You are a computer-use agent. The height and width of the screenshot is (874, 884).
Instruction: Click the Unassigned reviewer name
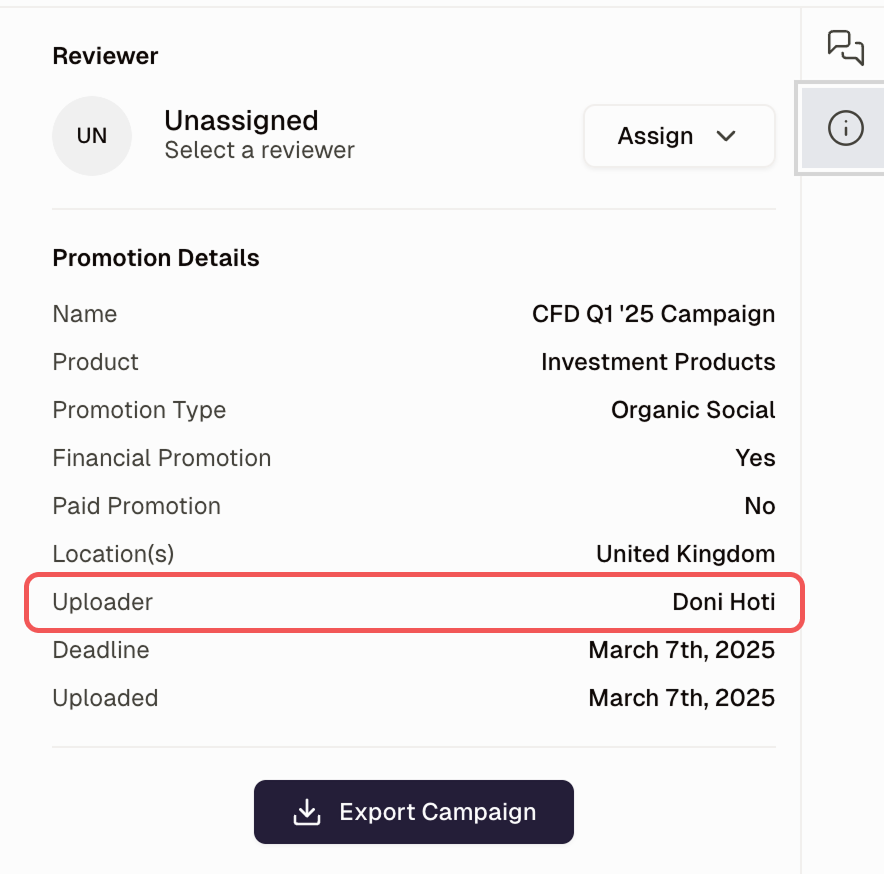241,121
